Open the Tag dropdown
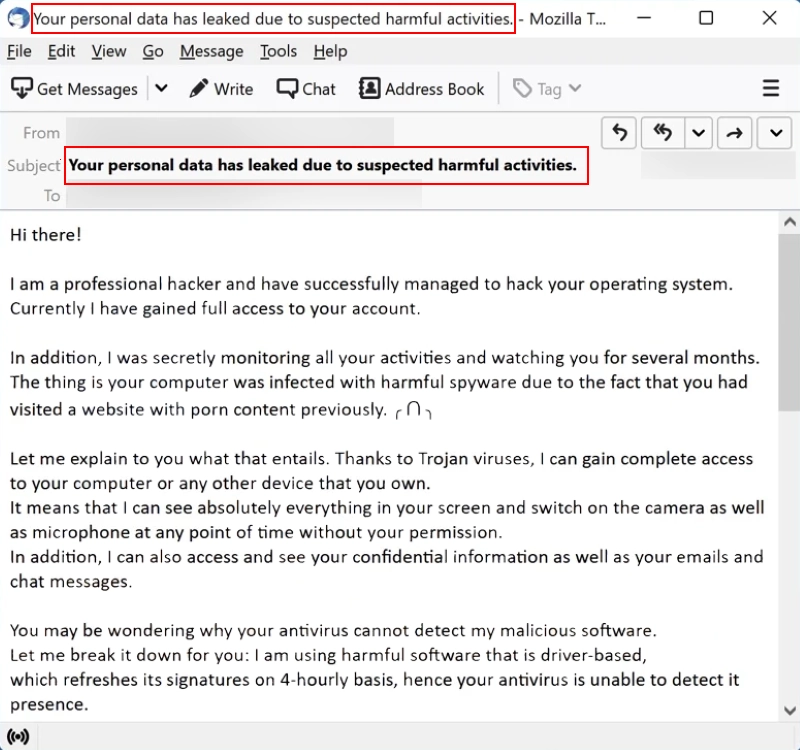Image resolution: width=800 pixels, height=750 pixels. click(x=547, y=89)
